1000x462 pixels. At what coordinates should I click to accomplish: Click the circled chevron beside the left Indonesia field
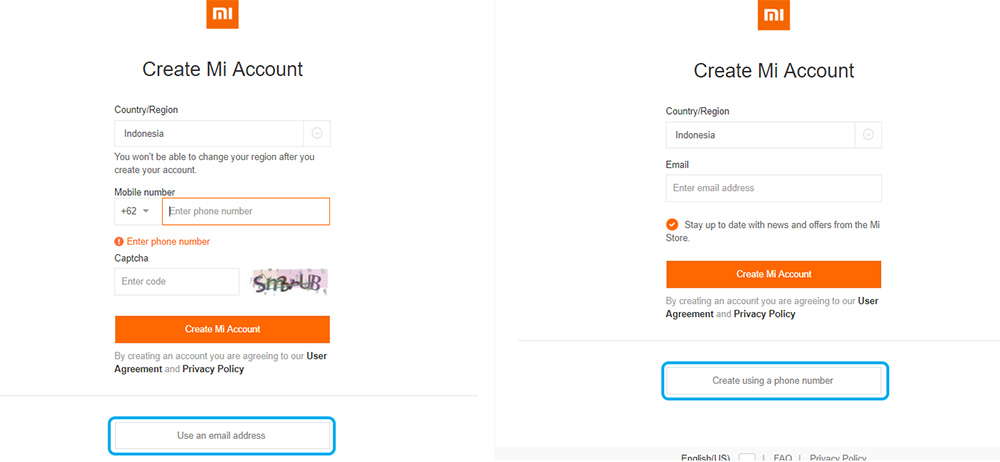(317, 134)
